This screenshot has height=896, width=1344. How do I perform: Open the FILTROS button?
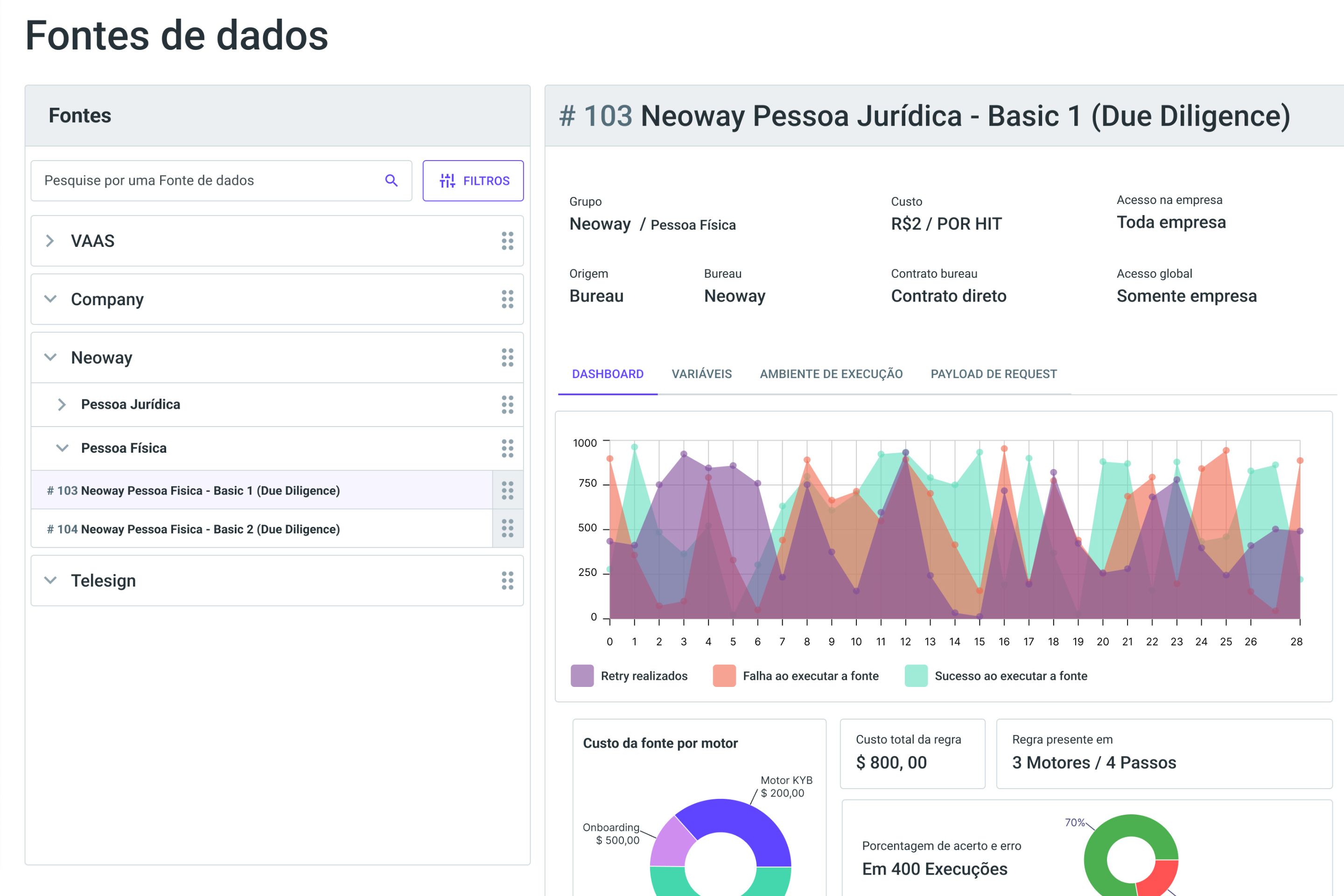click(x=473, y=181)
